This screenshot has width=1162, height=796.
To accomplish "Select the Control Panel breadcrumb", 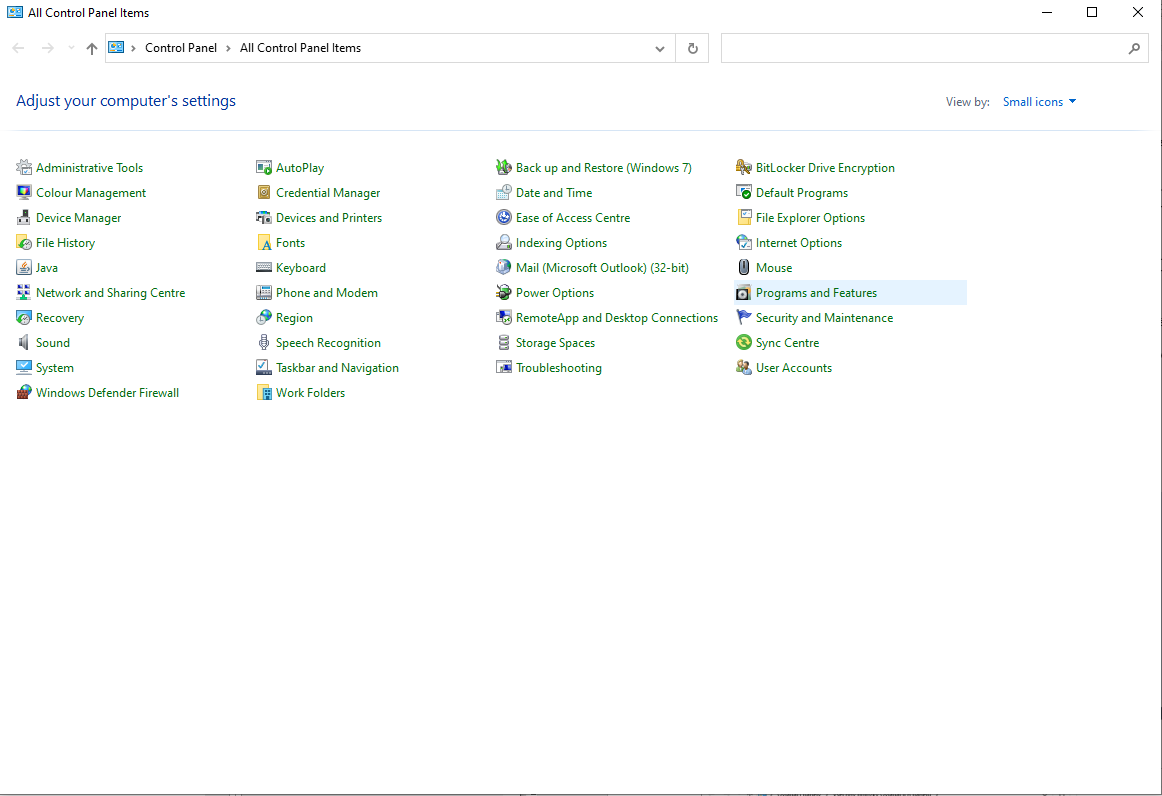I will [x=181, y=47].
